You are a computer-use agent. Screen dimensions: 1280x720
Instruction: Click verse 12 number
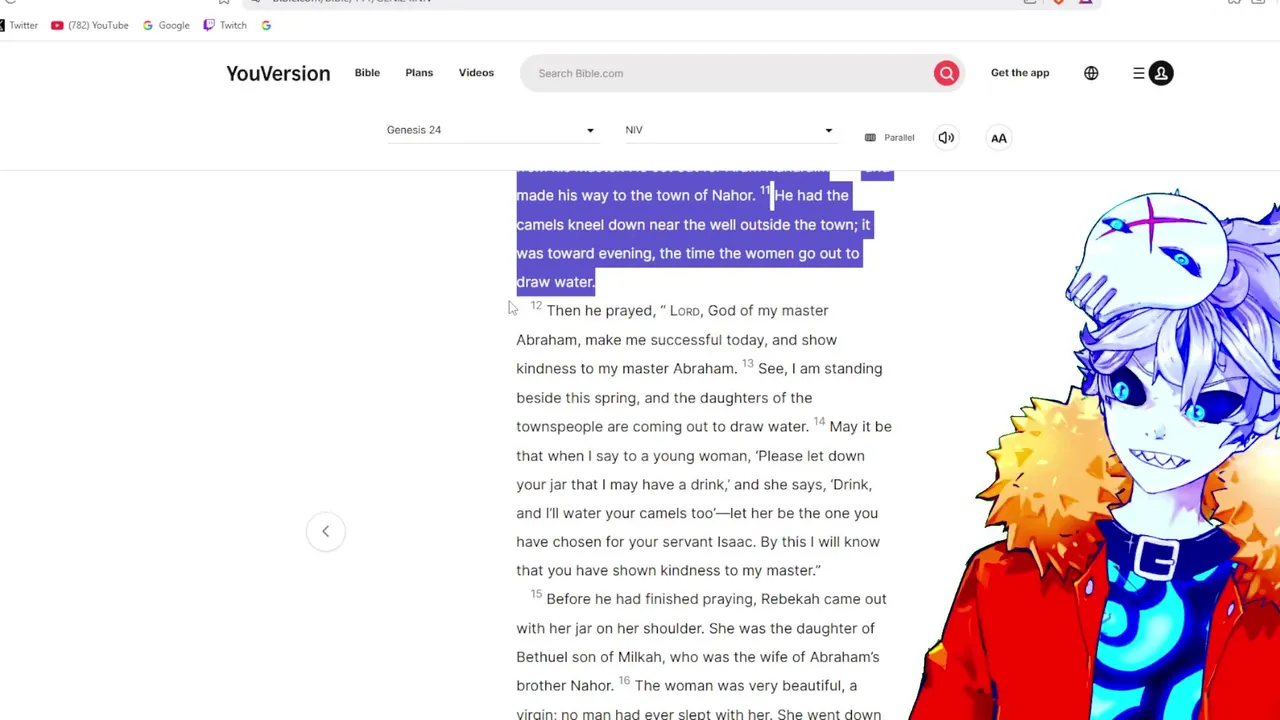click(536, 306)
